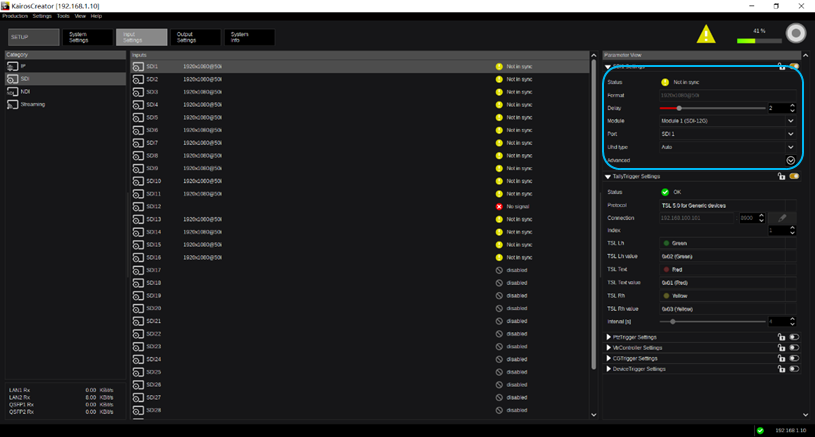Screen dimensions: 815x437
Task: Click the yellow Status icon in SDI Settings
Action: coord(665,82)
